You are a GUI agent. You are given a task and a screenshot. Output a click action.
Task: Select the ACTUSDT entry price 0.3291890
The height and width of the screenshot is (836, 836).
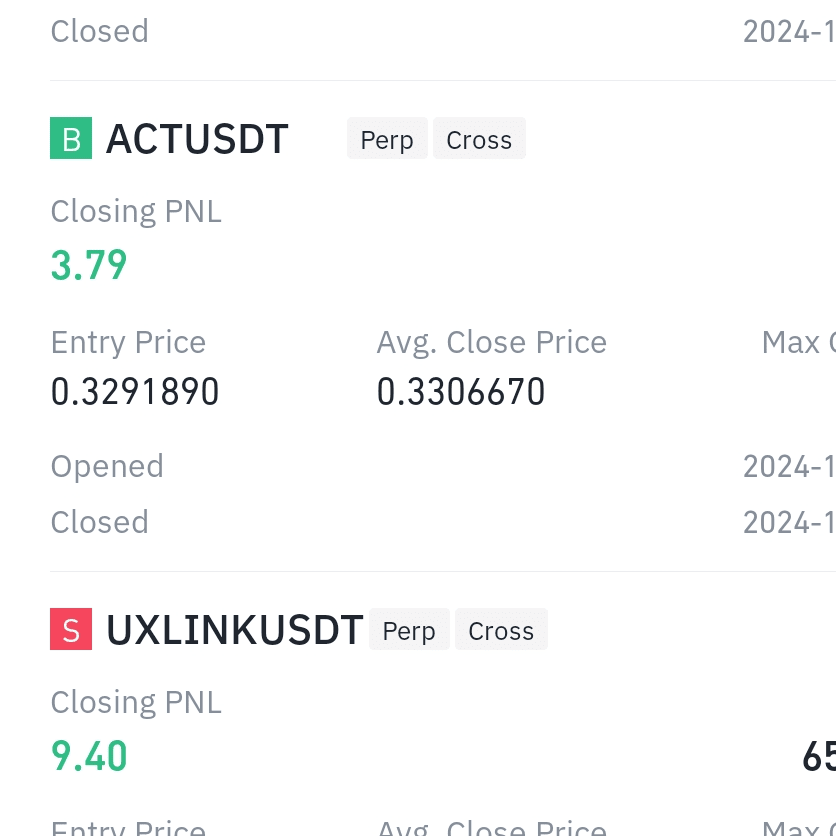click(x=135, y=391)
